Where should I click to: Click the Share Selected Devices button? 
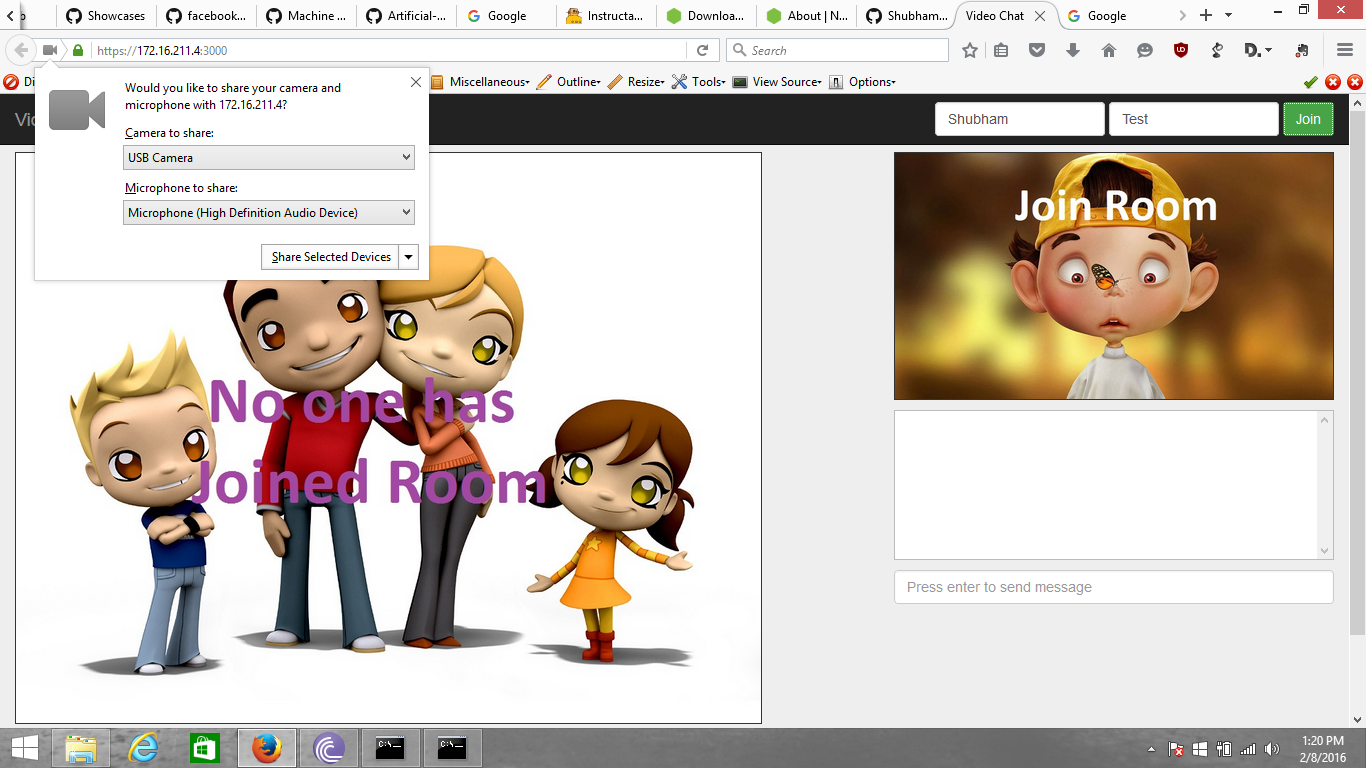pyautogui.click(x=330, y=257)
